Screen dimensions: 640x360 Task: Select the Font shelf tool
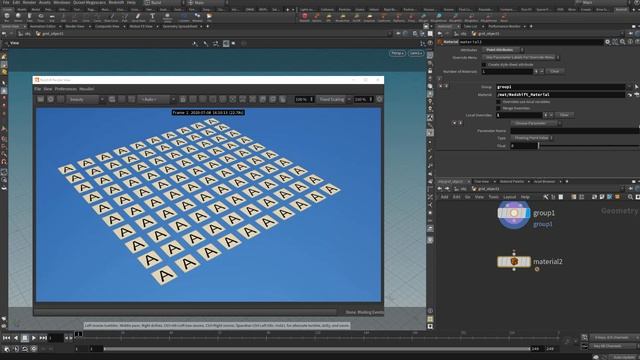[x=152, y=17]
